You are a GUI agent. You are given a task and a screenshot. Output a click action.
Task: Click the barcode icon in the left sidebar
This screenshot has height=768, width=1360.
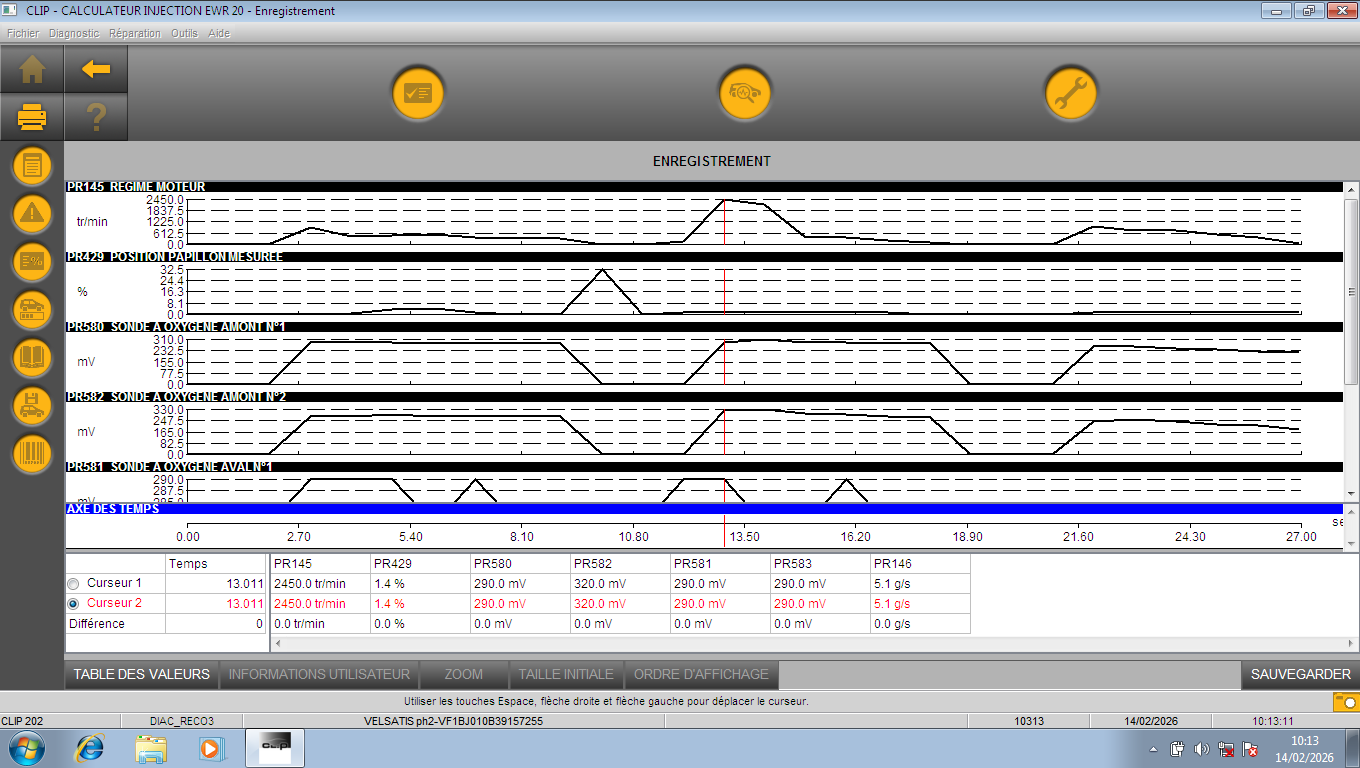(x=32, y=454)
